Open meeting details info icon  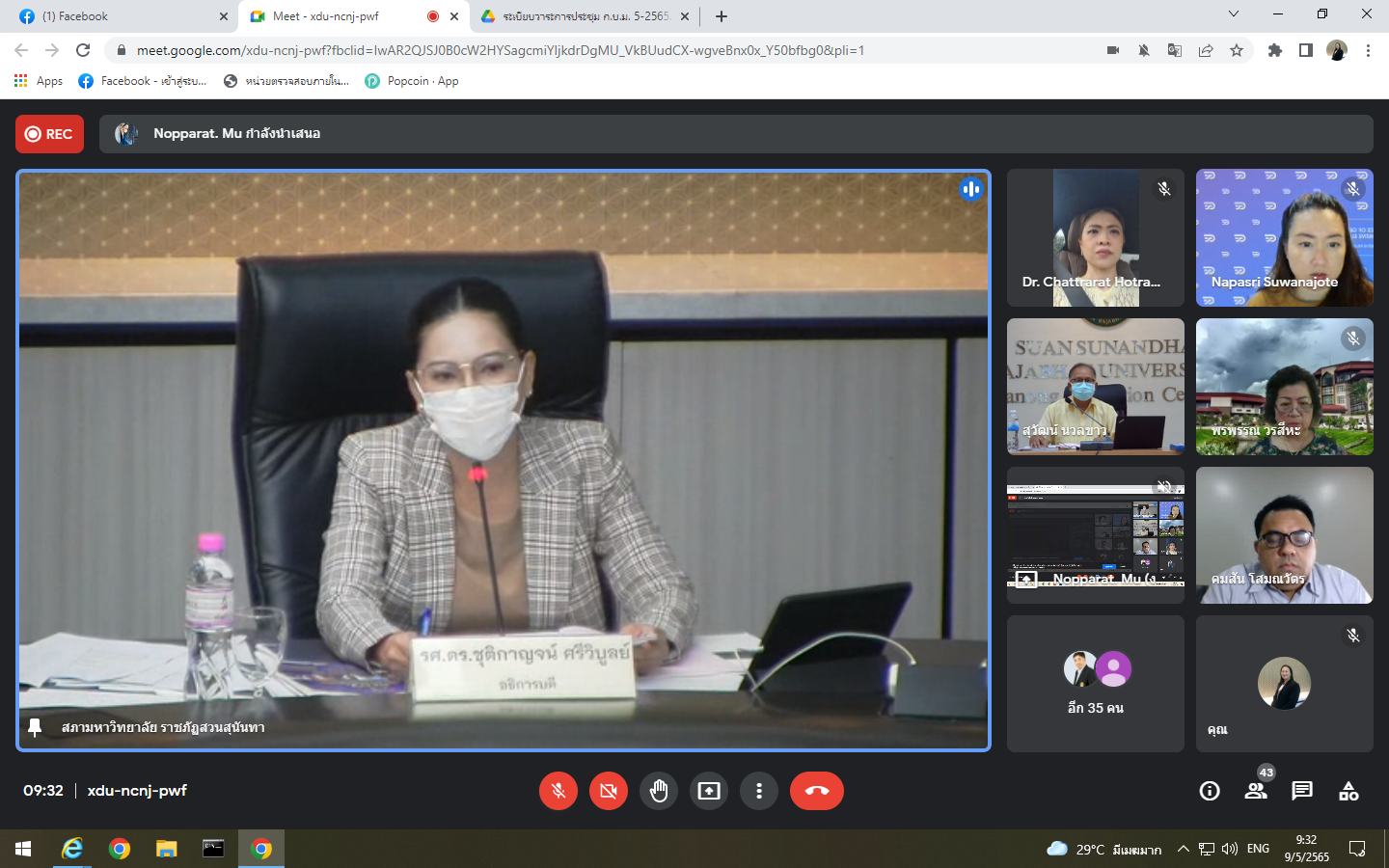click(1210, 791)
